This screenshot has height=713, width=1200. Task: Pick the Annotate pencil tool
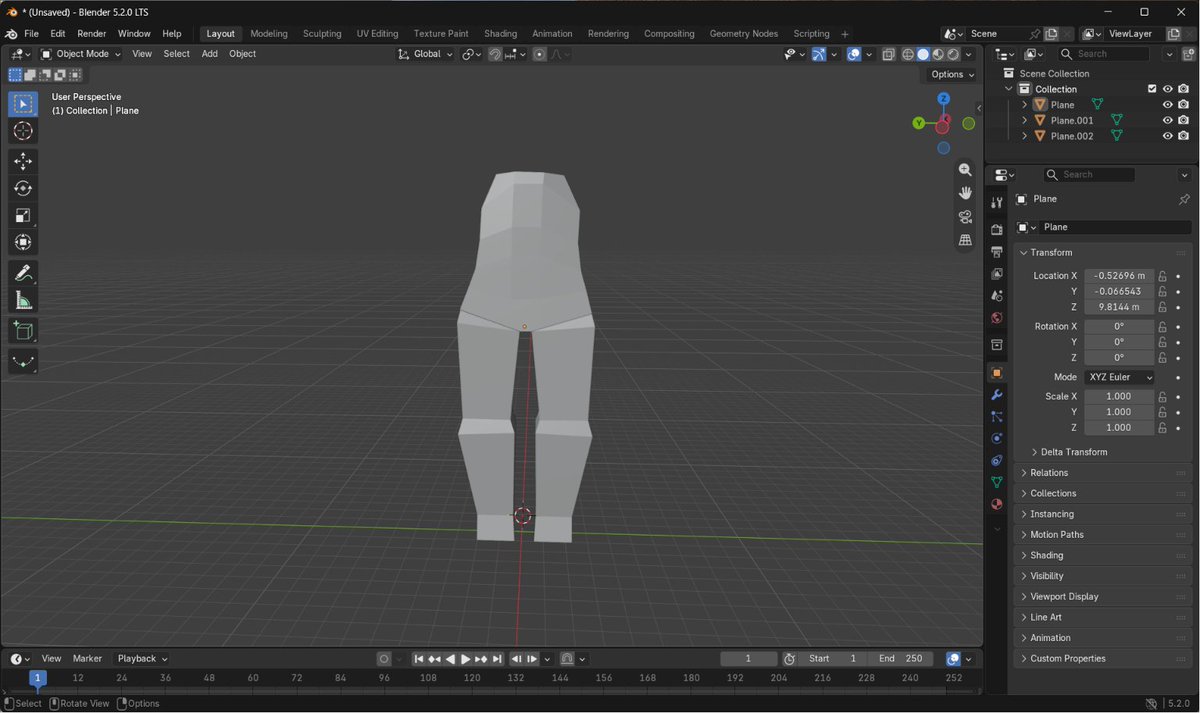pos(23,273)
